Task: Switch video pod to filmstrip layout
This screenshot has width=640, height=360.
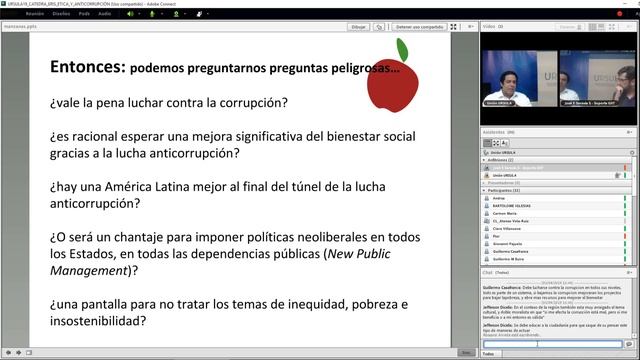Action: [x=601, y=27]
